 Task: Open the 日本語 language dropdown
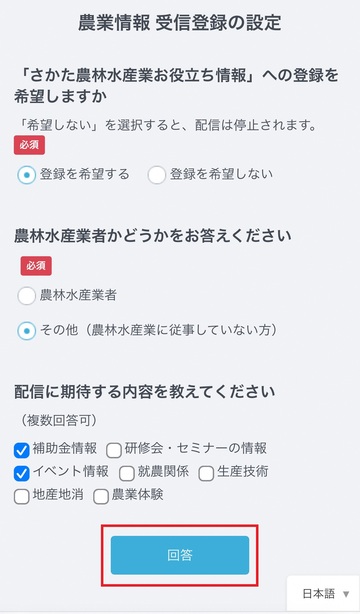pos(324,594)
